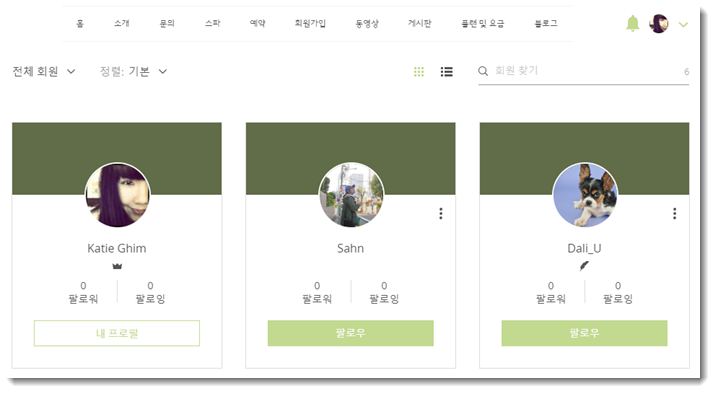Click the feather badge under Dali_U
Viewport: 715px width, 393px height.
pyautogui.click(x=584, y=266)
